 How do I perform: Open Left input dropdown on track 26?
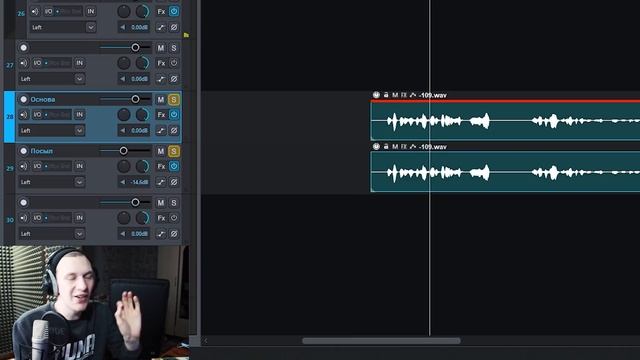(63, 27)
